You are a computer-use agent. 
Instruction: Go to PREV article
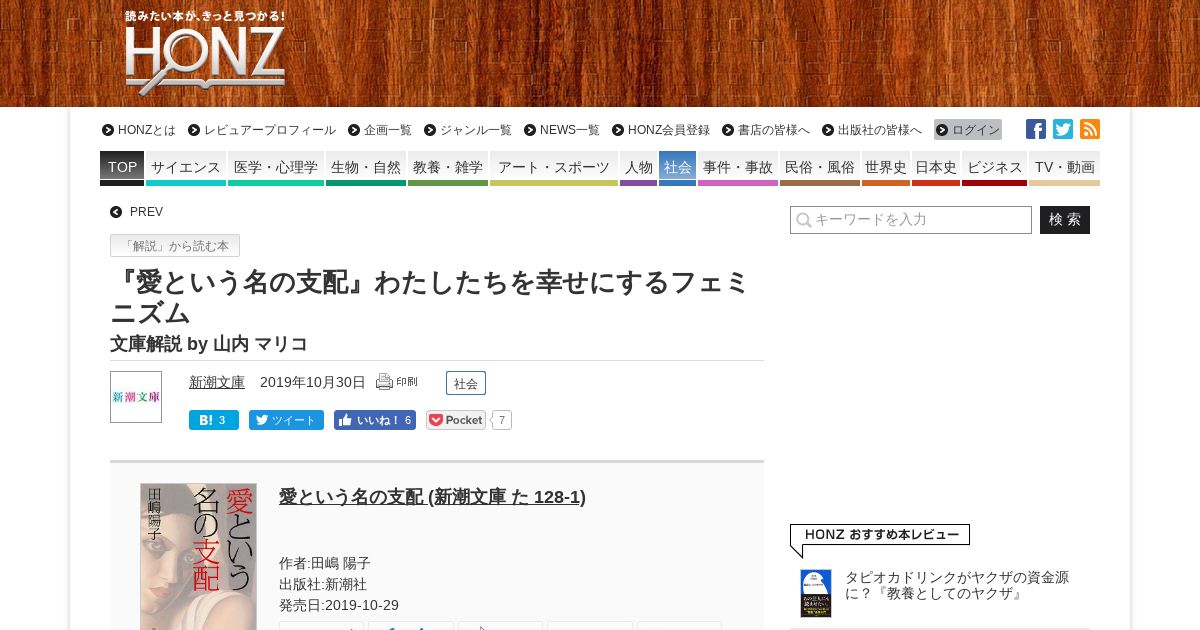[x=137, y=212]
